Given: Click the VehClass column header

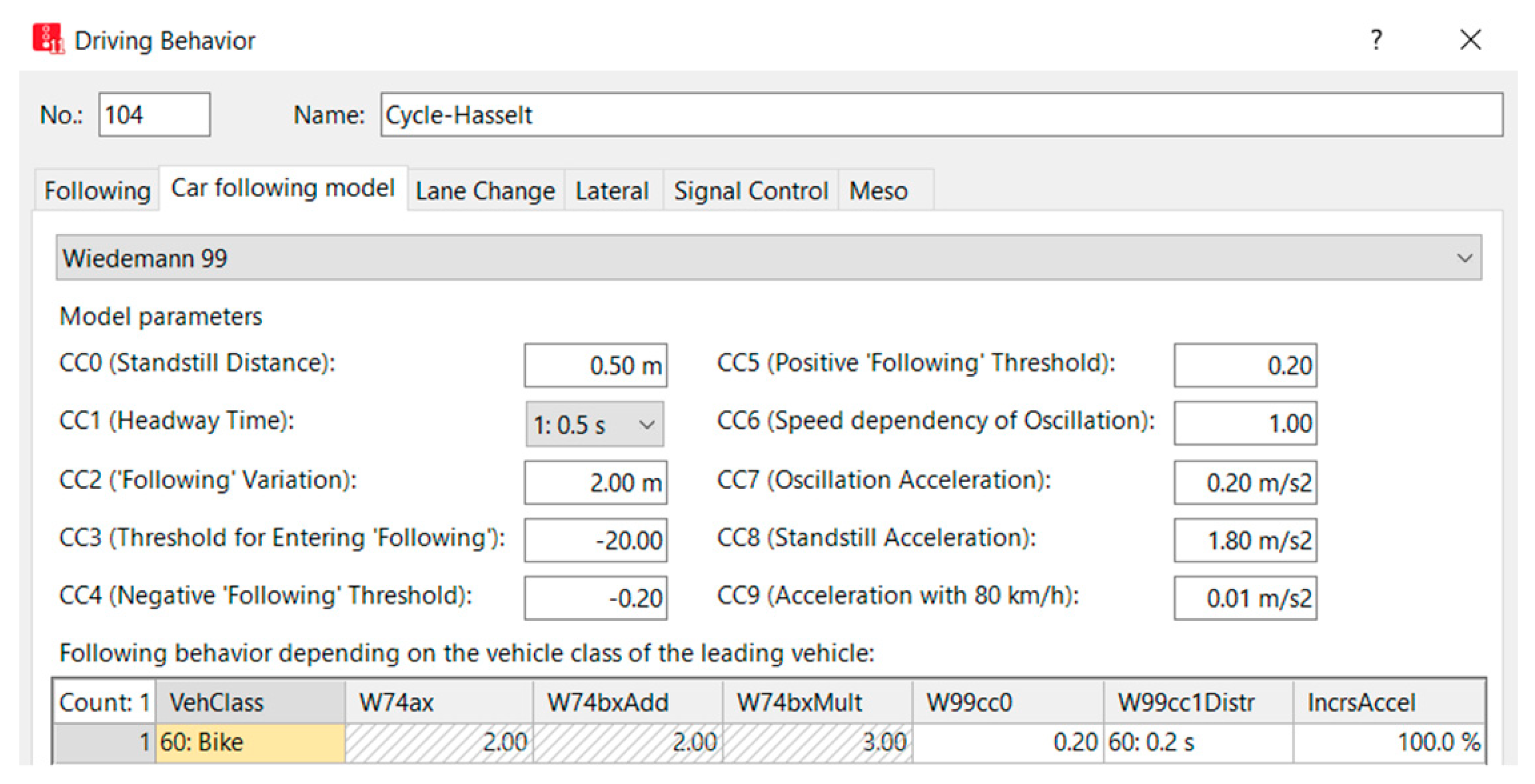Looking at the screenshot, I should [250, 702].
